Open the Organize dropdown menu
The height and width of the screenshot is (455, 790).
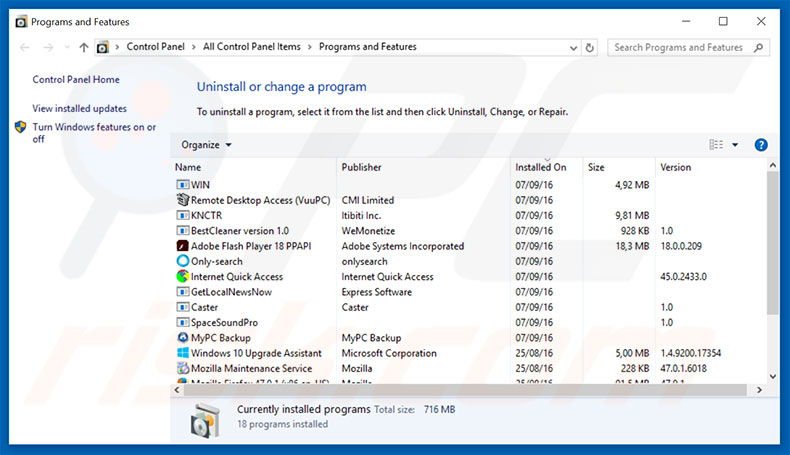(x=206, y=145)
